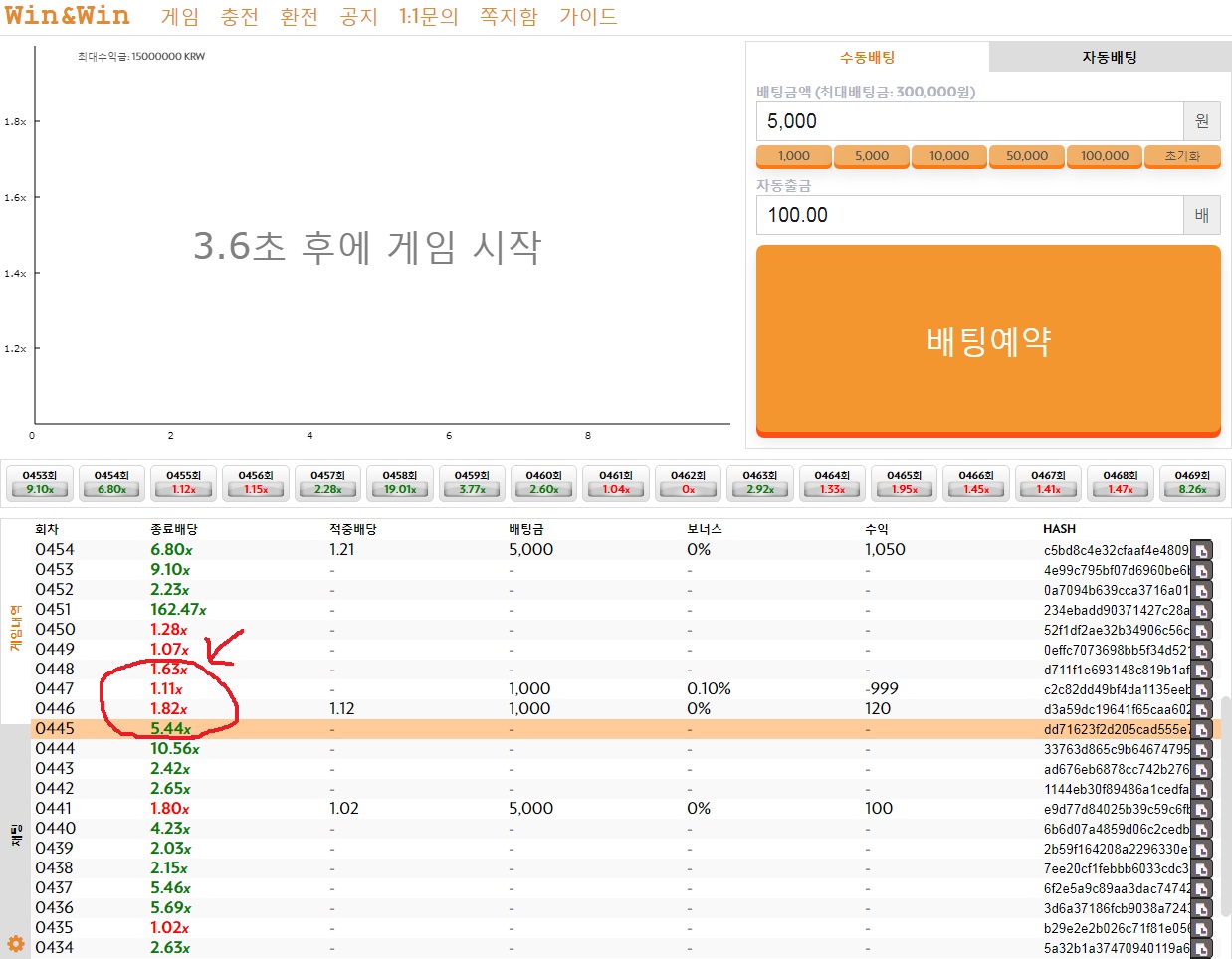Set the bet to 5,000 preset
This screenshot has width=1232, height=959.
pyautogui.click(x=872, y=156)
